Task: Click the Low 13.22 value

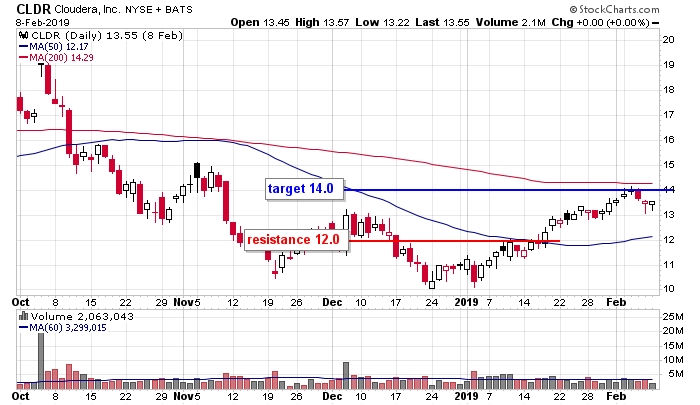Action: click(x=382, y=22)
